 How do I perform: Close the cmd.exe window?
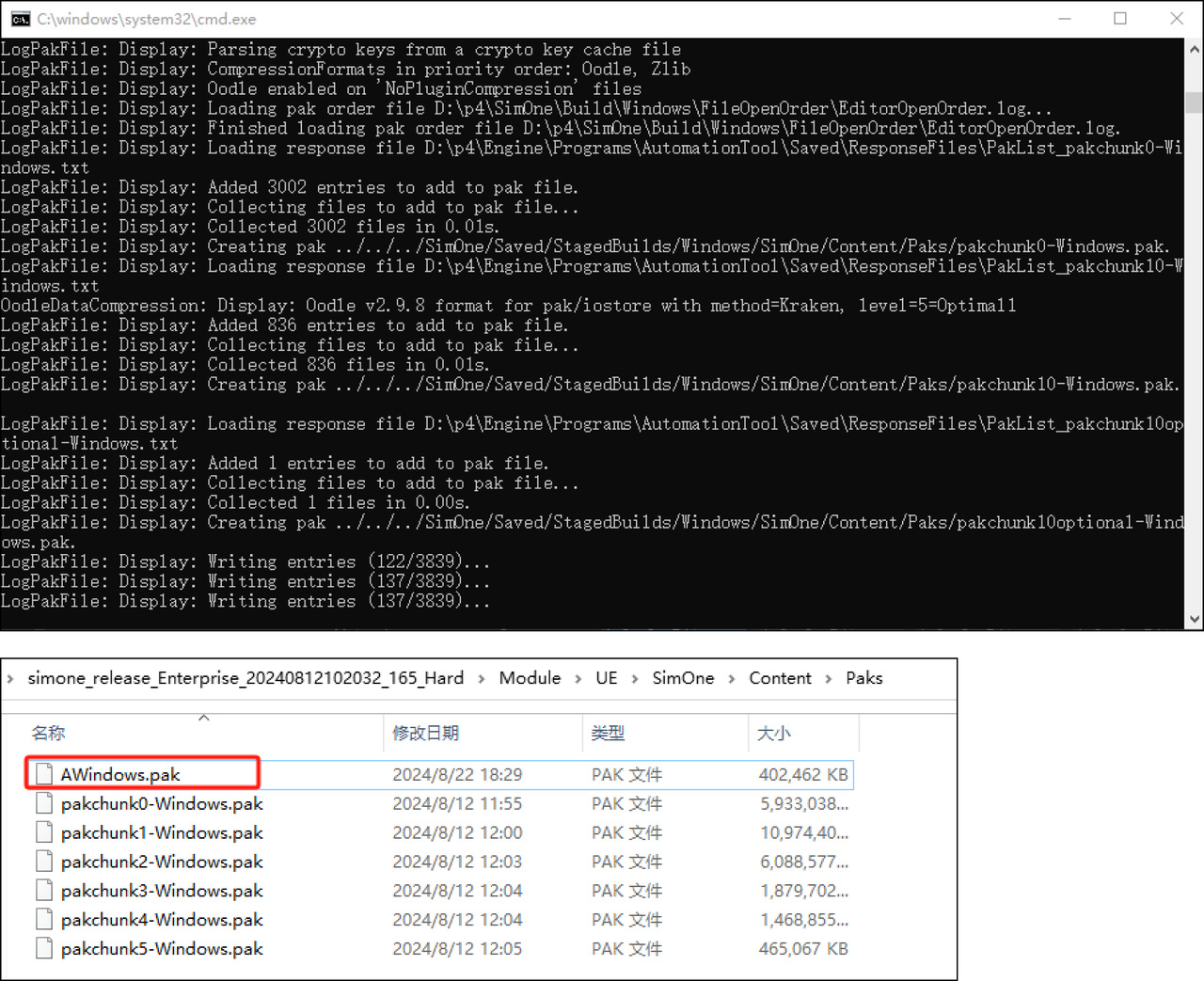pyautogui.click(x=1176, y=19)
